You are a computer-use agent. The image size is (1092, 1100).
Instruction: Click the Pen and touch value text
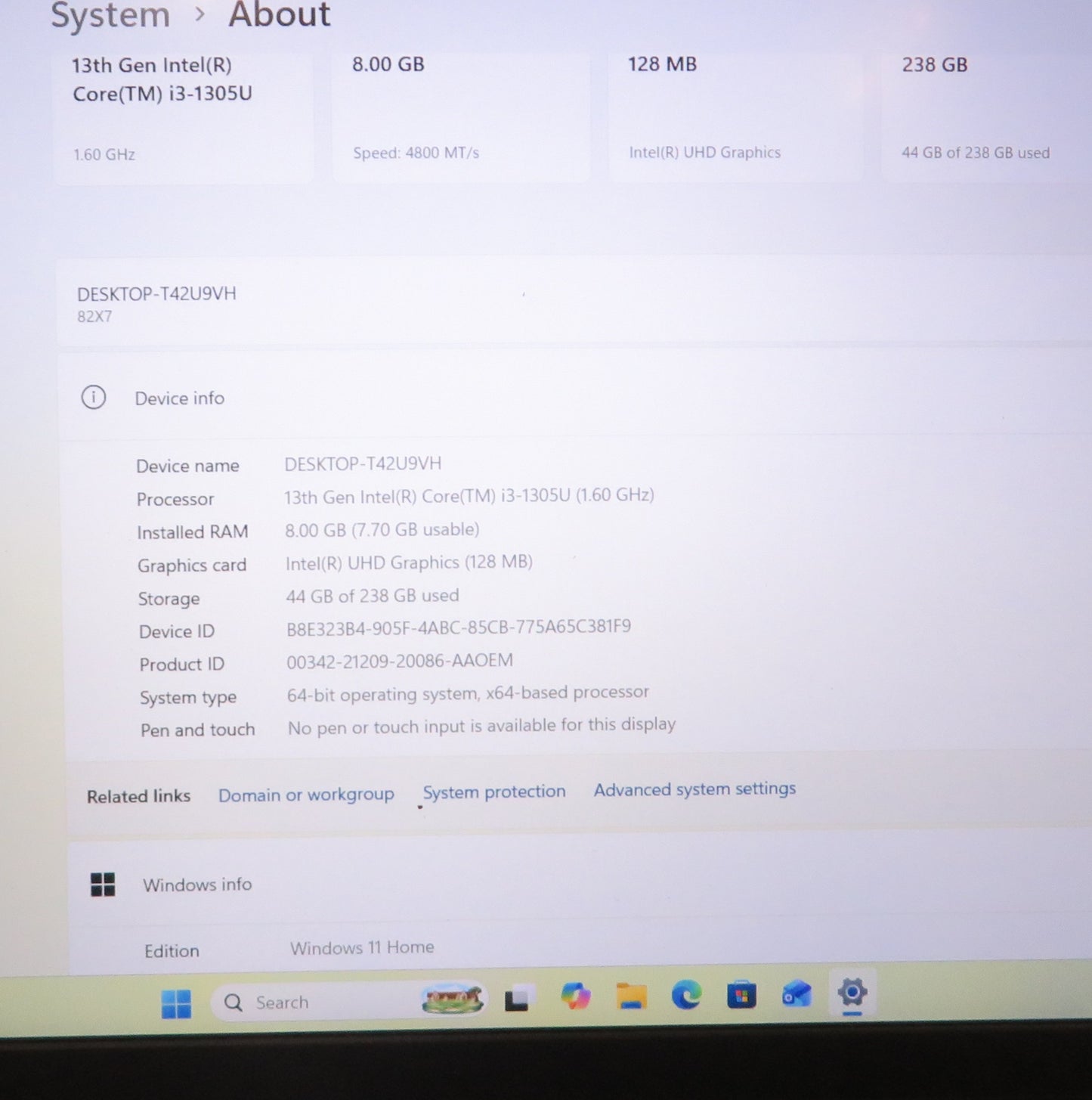coord(481,726)
